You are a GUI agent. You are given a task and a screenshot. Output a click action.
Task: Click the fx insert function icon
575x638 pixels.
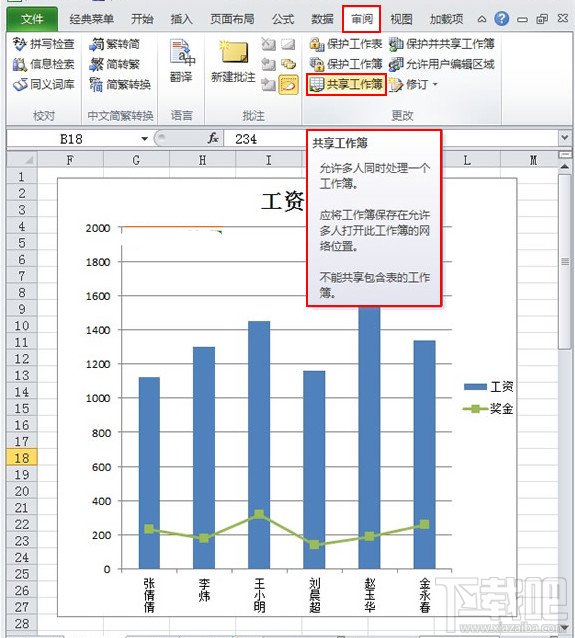pos(213,138)
